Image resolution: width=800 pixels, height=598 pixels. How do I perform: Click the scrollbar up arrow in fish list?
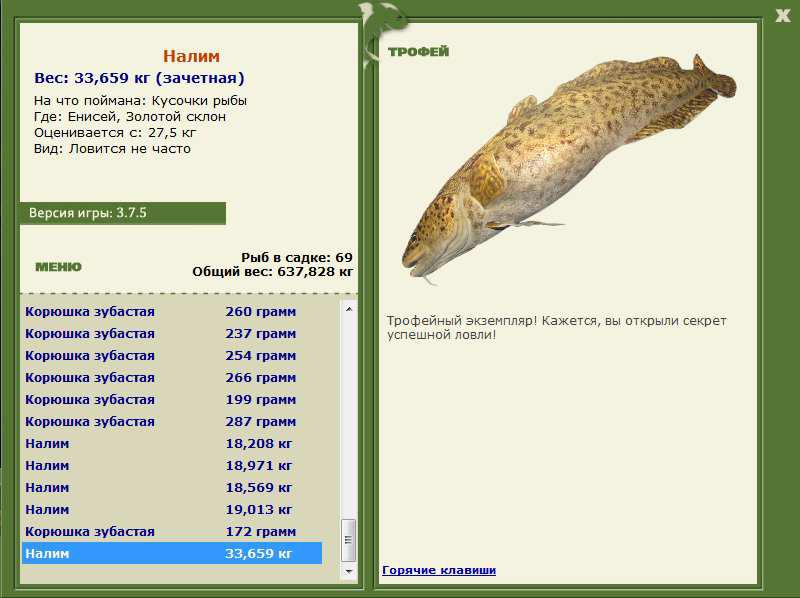point(349,309)
